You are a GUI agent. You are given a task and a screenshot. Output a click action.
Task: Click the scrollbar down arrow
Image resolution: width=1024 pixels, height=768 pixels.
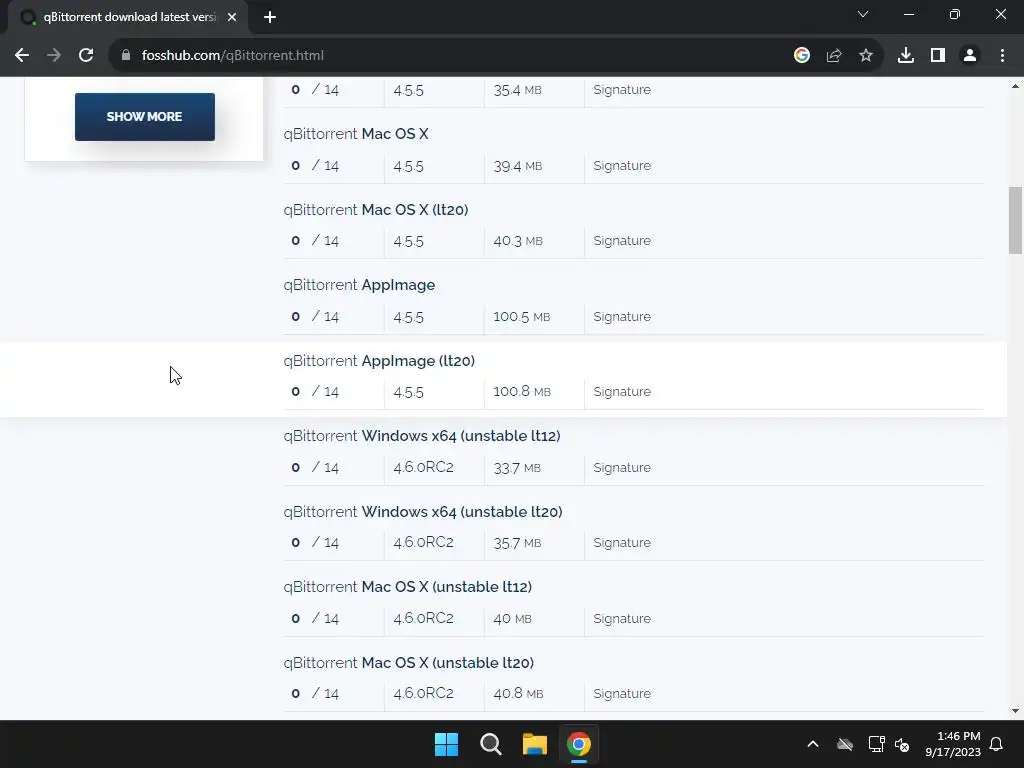[x=1016, y=711]
